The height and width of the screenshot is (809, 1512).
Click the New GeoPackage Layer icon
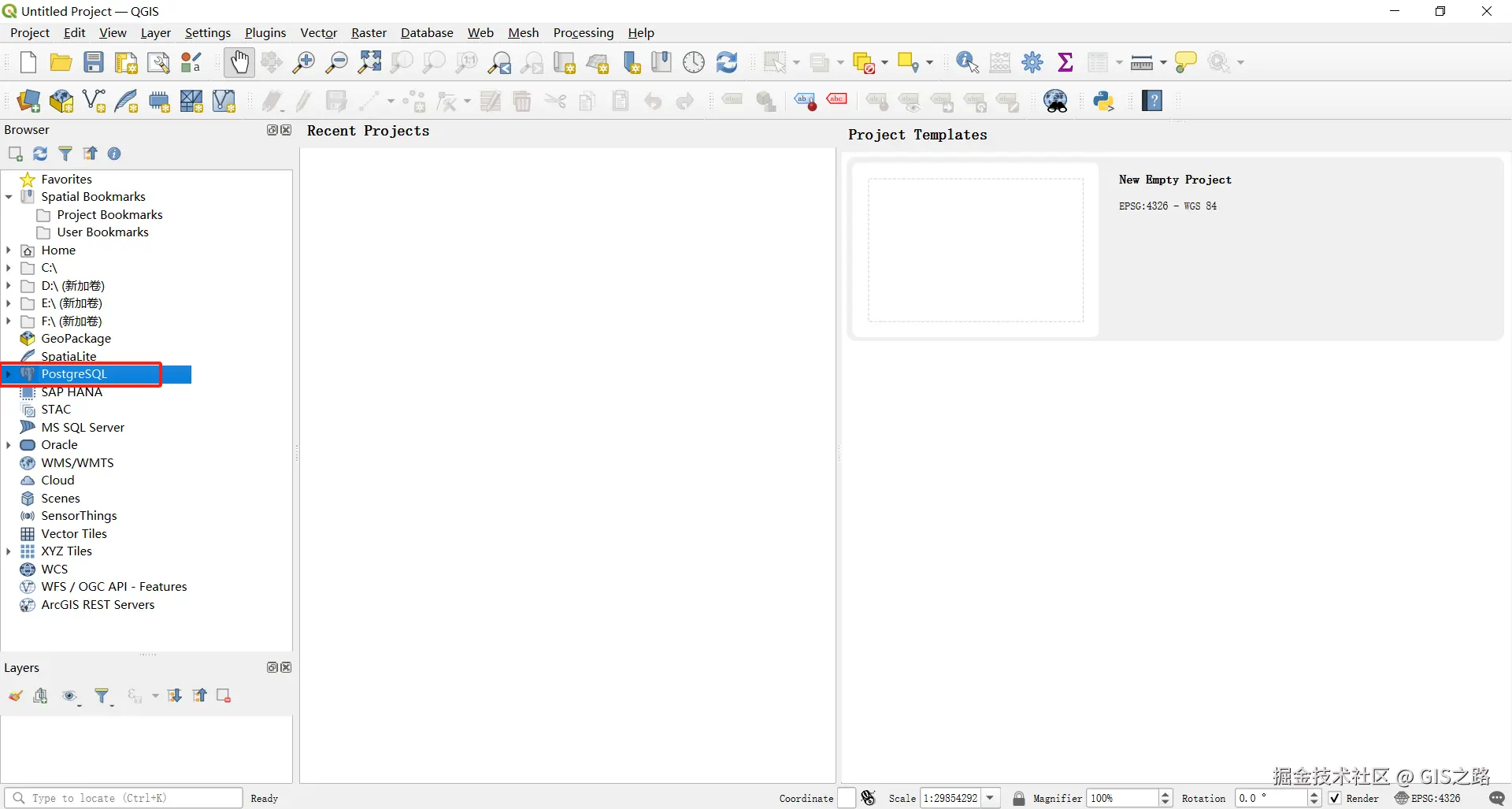(61, 101)
